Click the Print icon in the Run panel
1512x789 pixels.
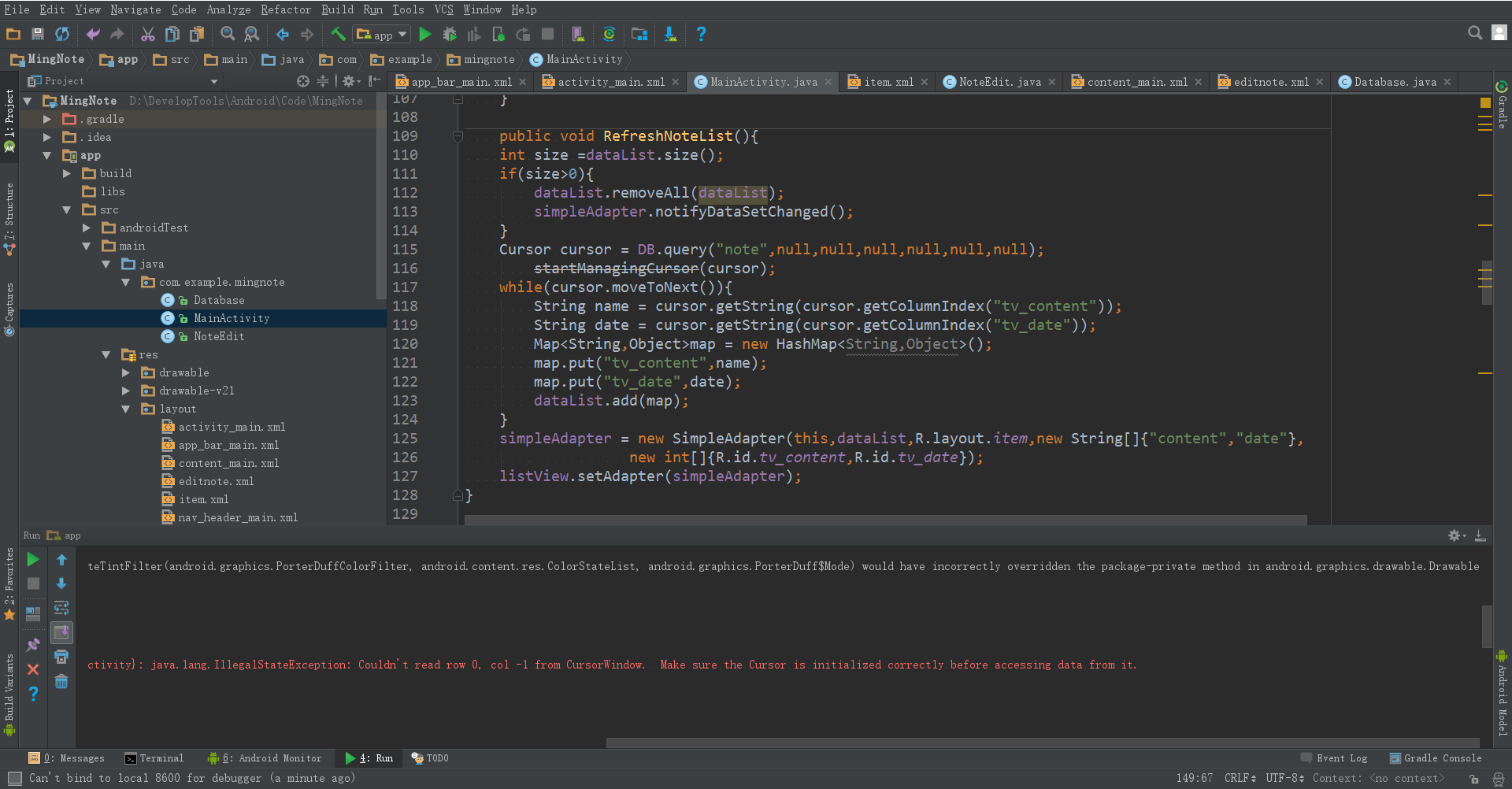click(x=61, y=657)
